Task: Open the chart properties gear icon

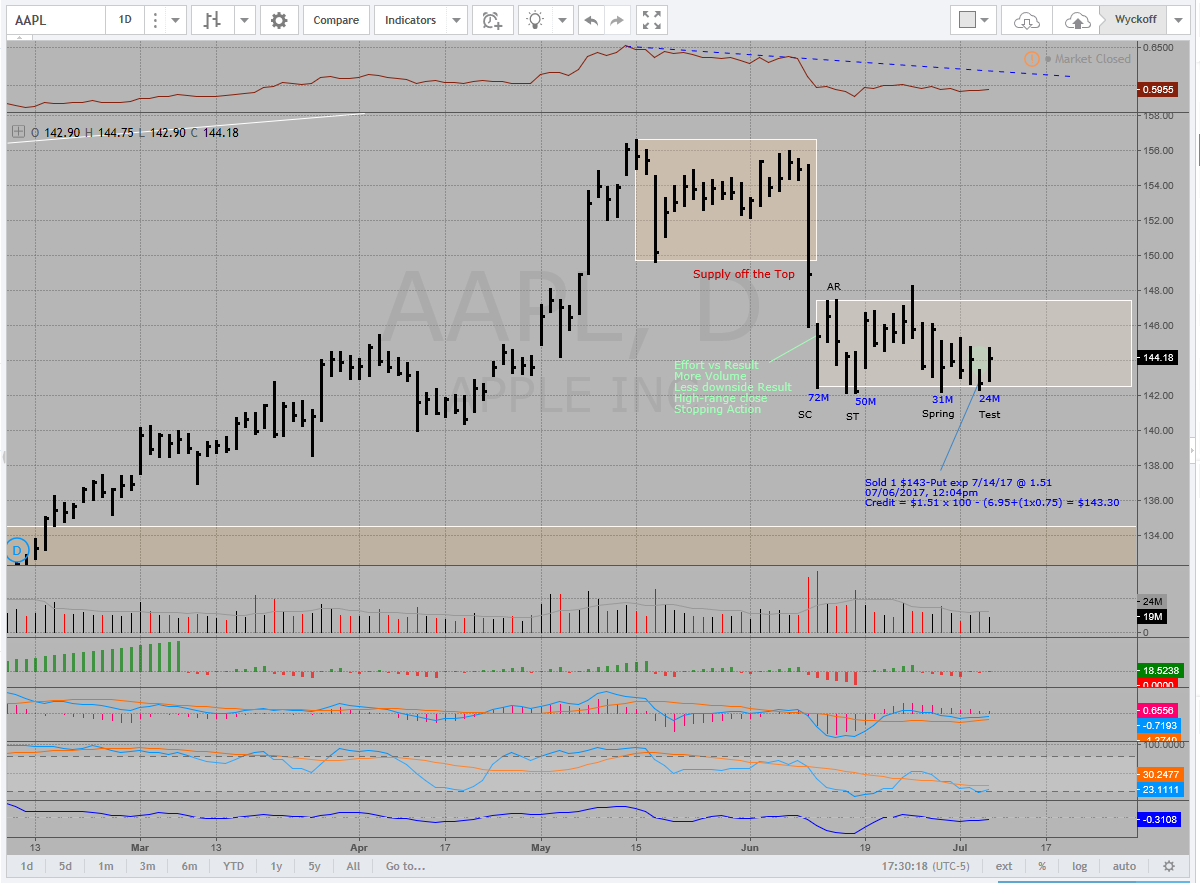Action: point(279,20)
